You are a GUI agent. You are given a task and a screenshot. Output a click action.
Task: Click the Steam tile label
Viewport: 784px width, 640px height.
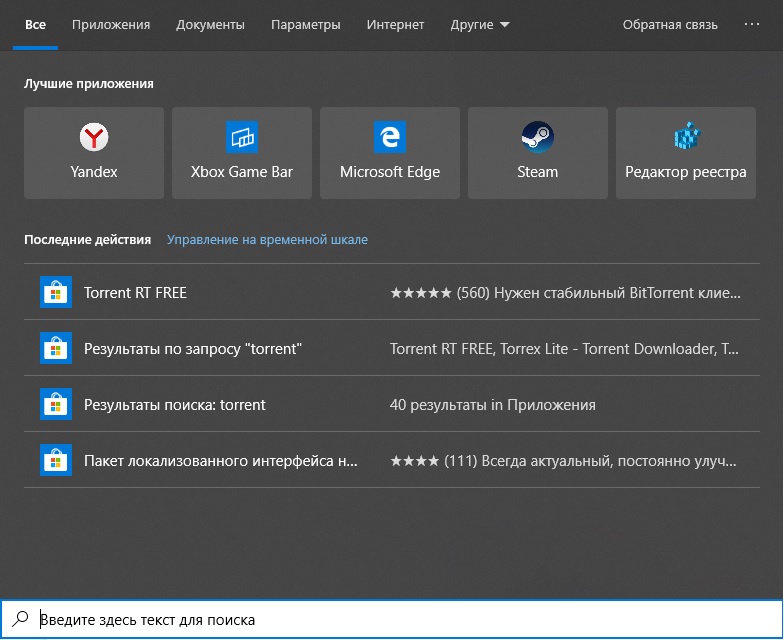click(538, 172)
